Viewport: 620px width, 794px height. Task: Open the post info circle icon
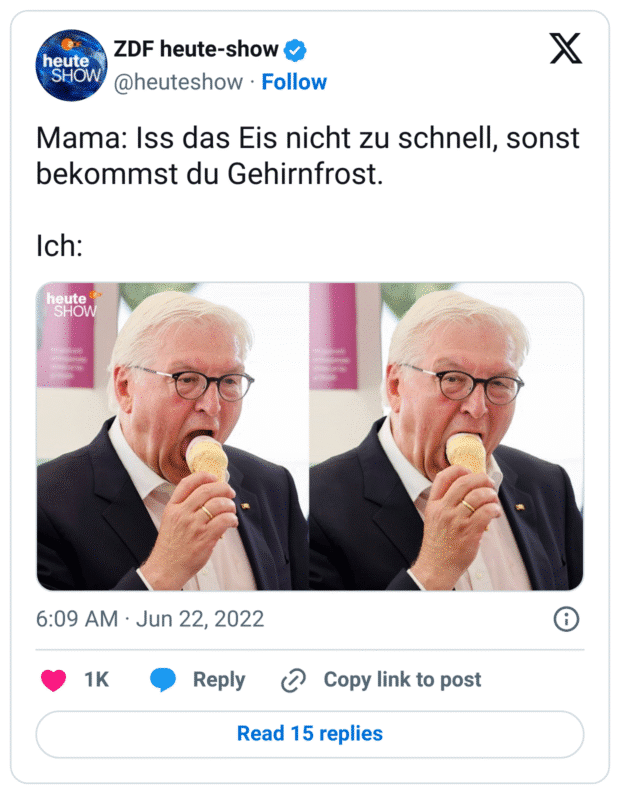[x=566, y=619]
